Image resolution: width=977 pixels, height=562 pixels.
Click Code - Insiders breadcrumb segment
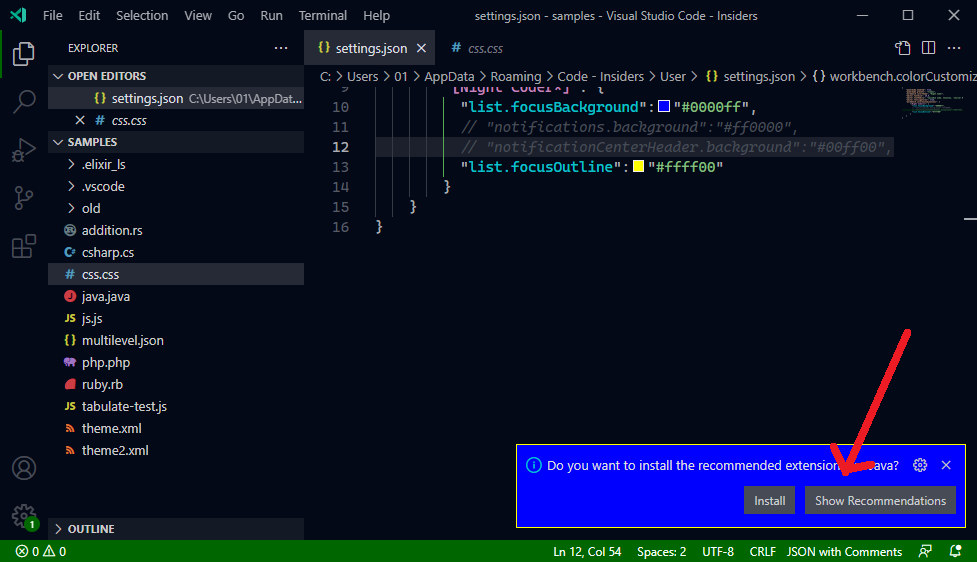(x=601, y=76)
